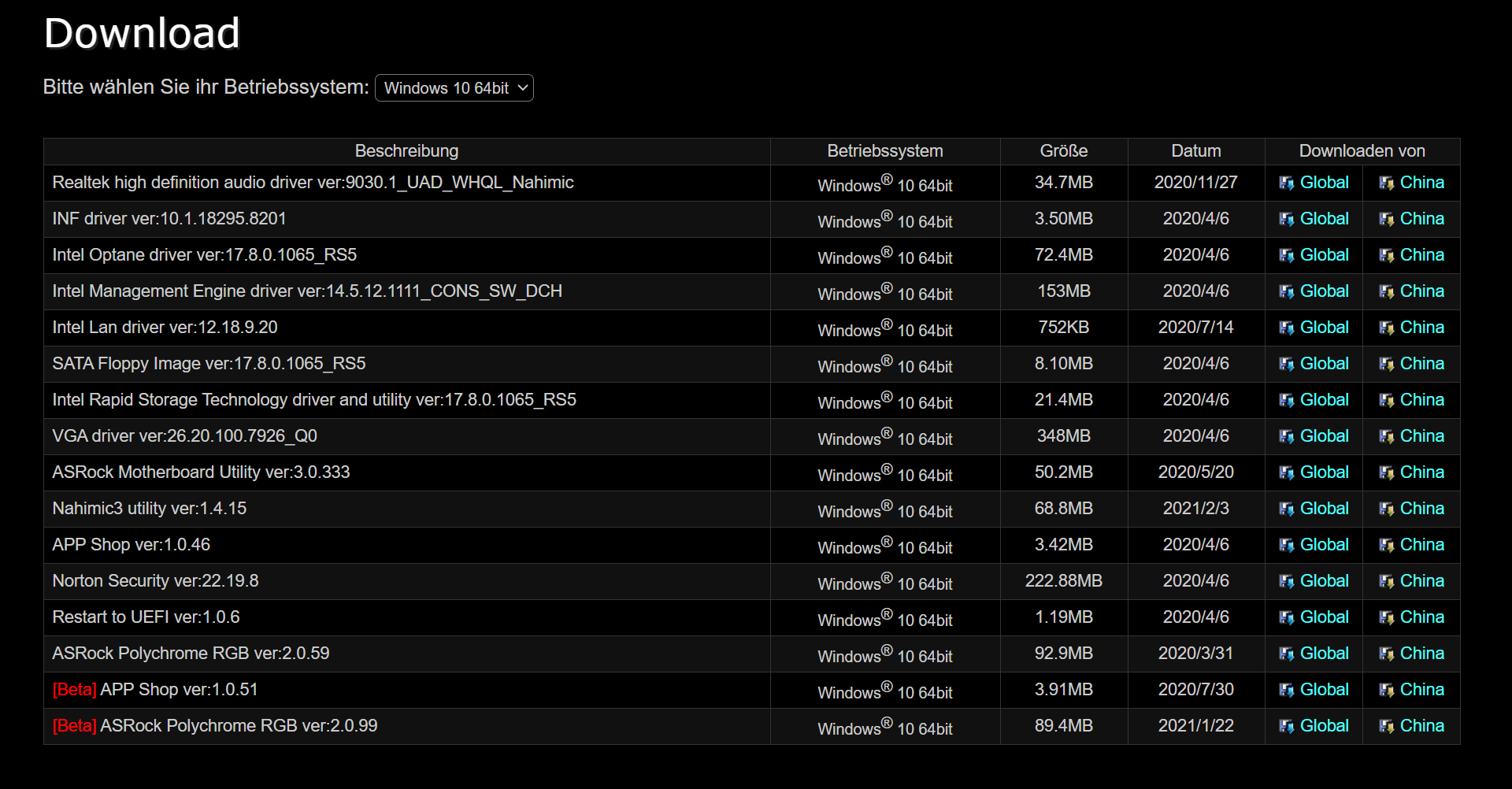Click China download icon for Intel Optane driver
The height and width of the screenshot is (789, 1512).
click(x=1387, y=256)
